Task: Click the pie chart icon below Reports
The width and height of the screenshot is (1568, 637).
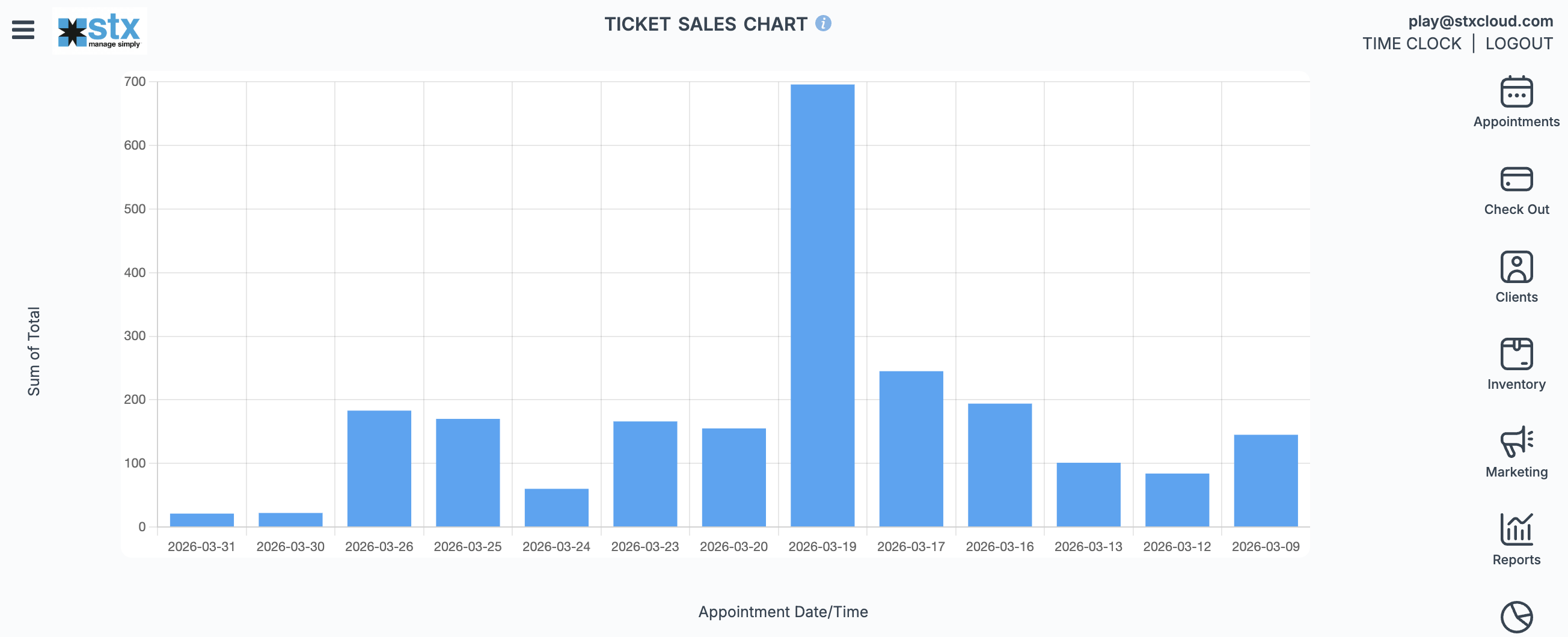Action: (1516, 617)
